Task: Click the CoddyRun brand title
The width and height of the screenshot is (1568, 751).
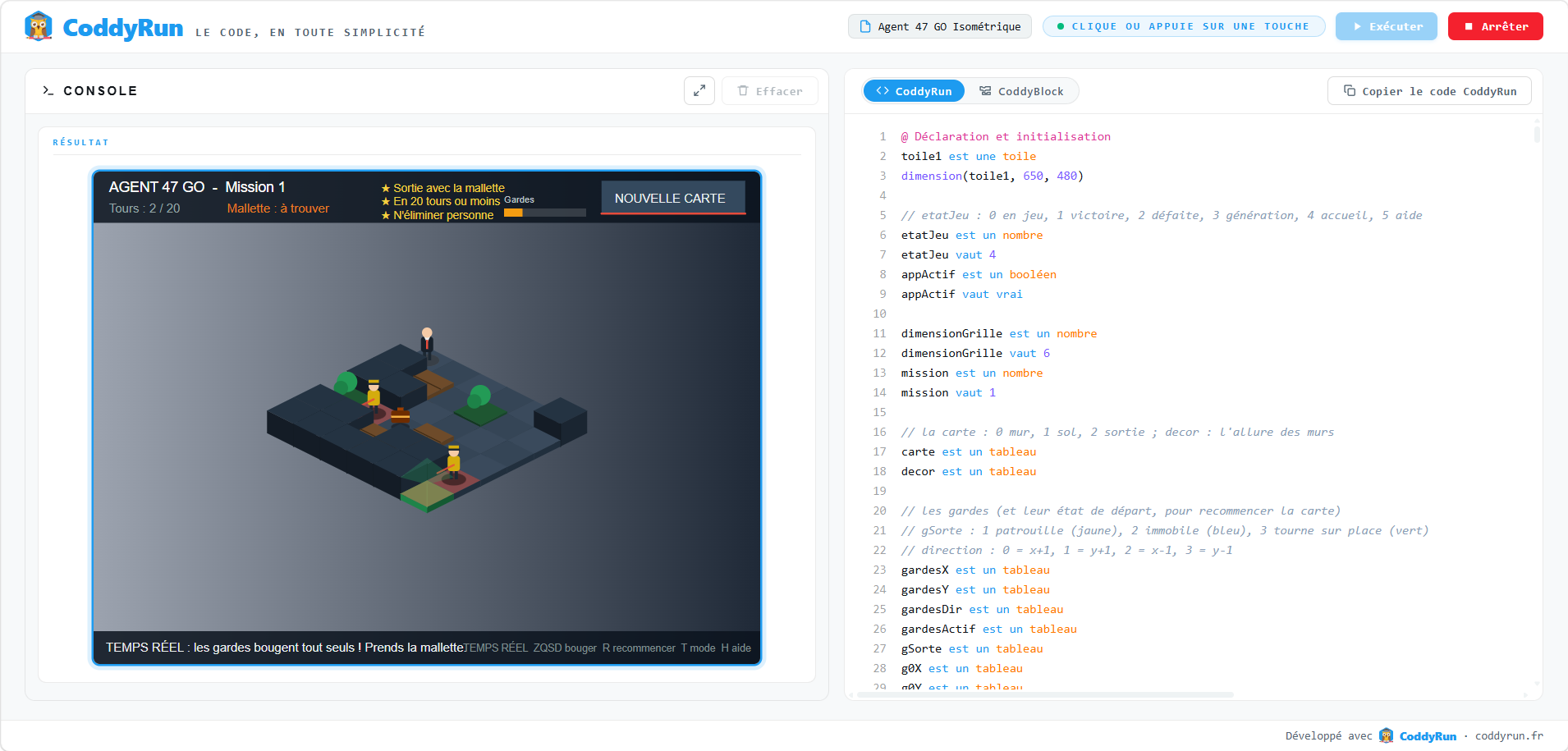Action: click(x=123, y=28)
